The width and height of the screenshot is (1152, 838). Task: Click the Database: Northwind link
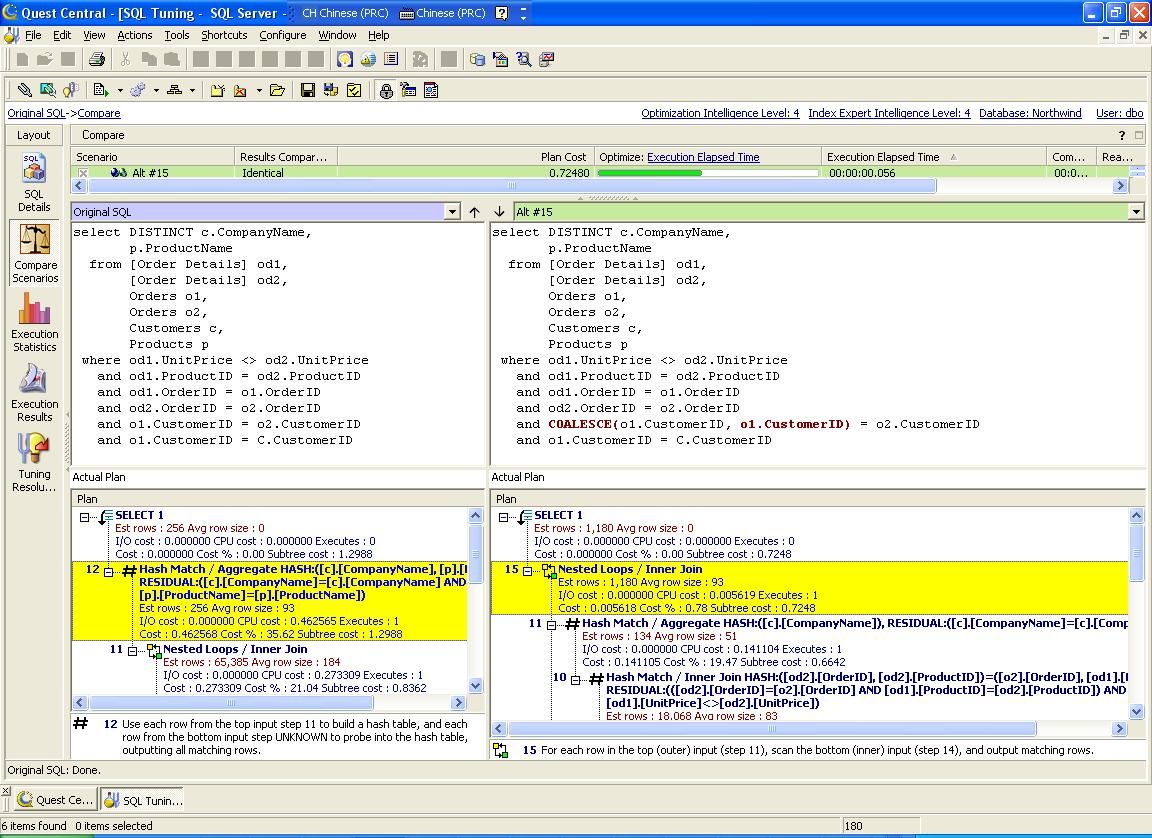1030,113
